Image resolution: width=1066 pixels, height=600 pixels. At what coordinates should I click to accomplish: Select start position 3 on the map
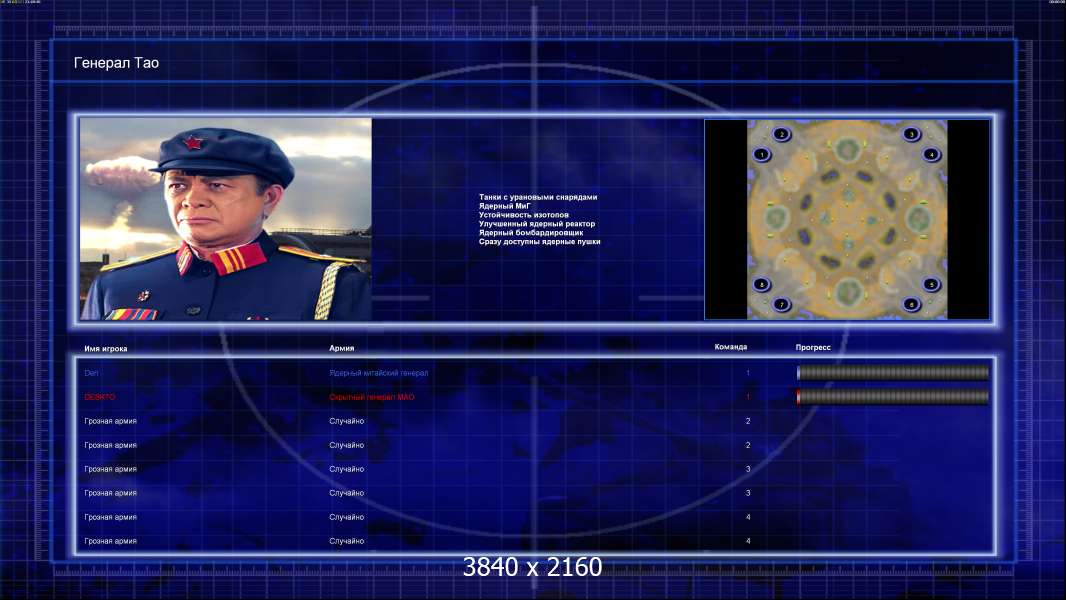coord(912,135)
